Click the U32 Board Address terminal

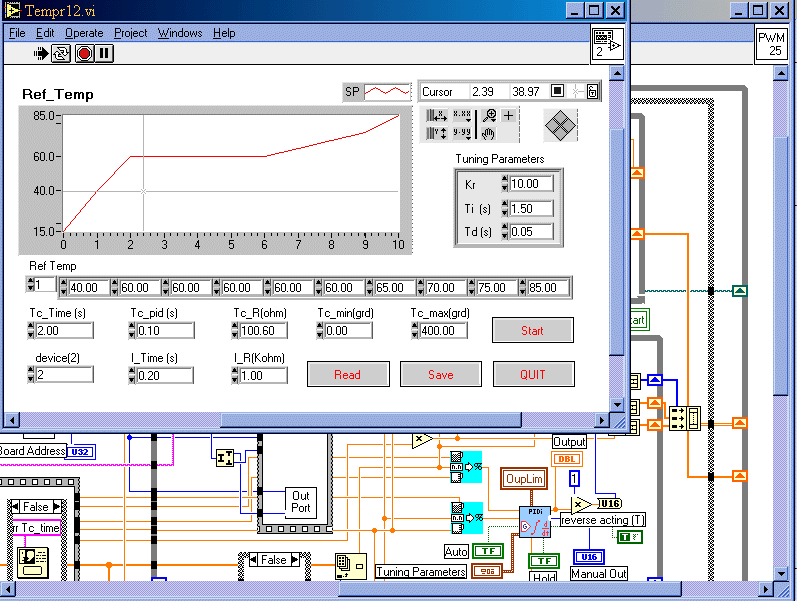pos(81,452)
